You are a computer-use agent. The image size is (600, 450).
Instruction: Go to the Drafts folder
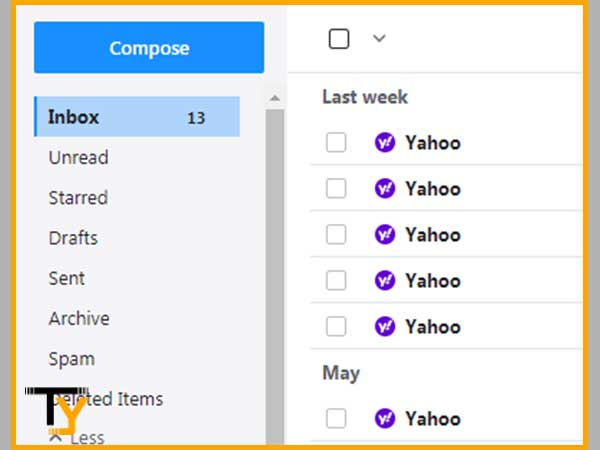(x=73, y=238)
